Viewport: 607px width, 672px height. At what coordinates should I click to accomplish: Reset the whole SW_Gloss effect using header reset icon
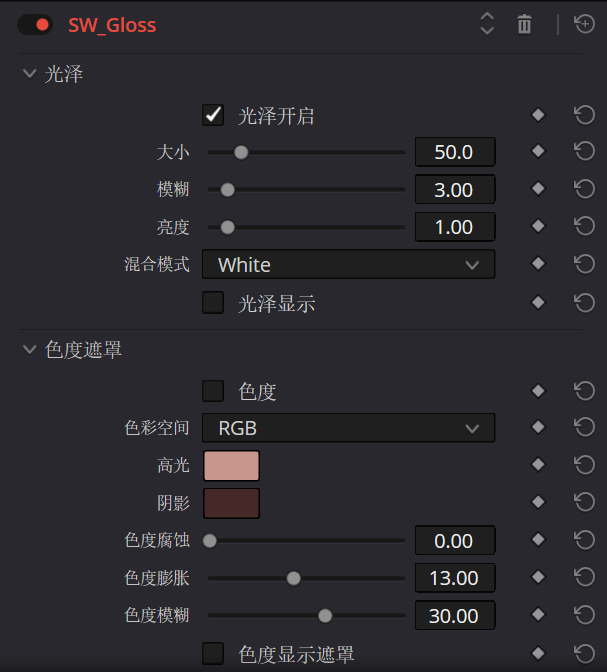tap(585, 25)
